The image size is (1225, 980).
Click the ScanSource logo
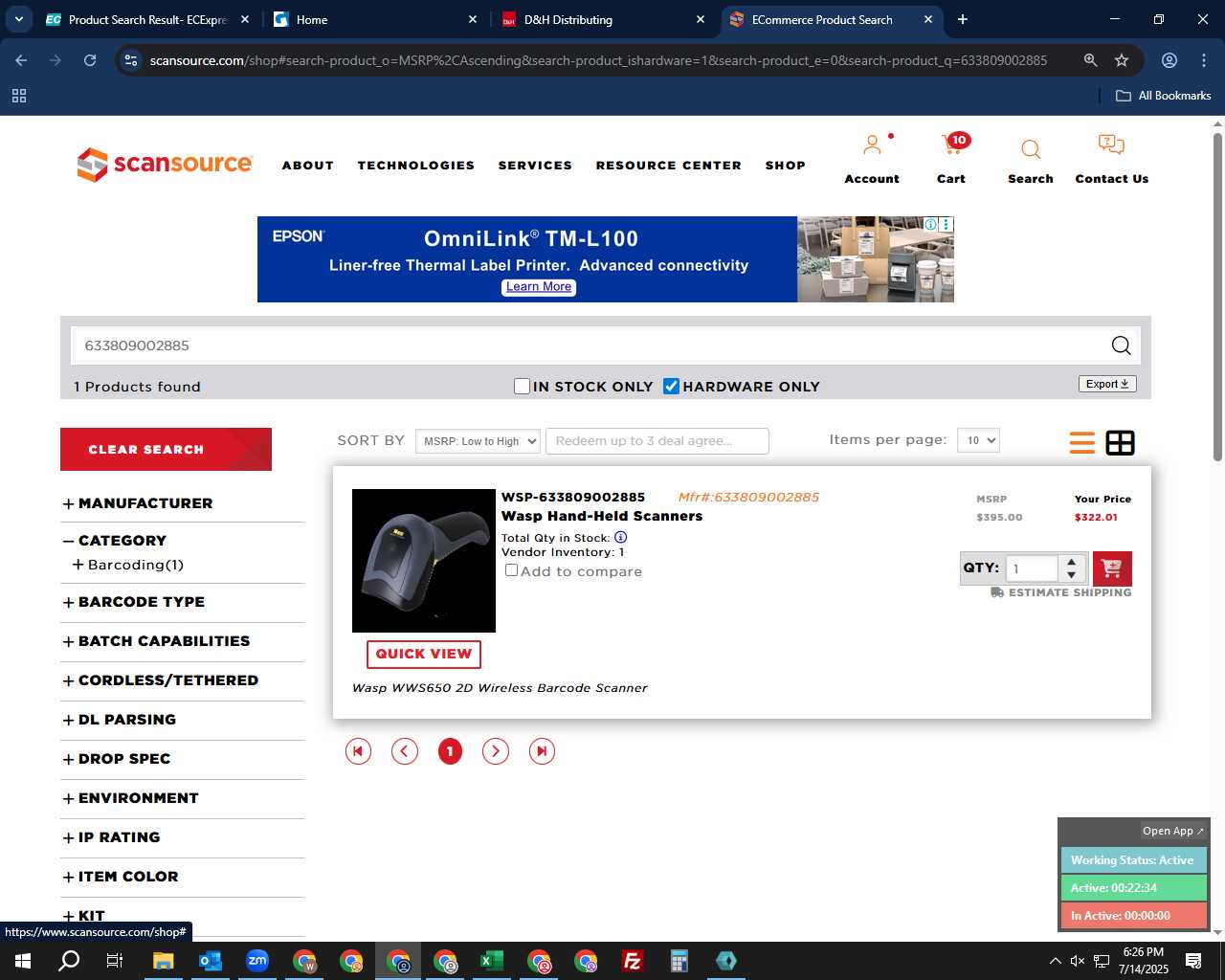[x=165, y=165]
